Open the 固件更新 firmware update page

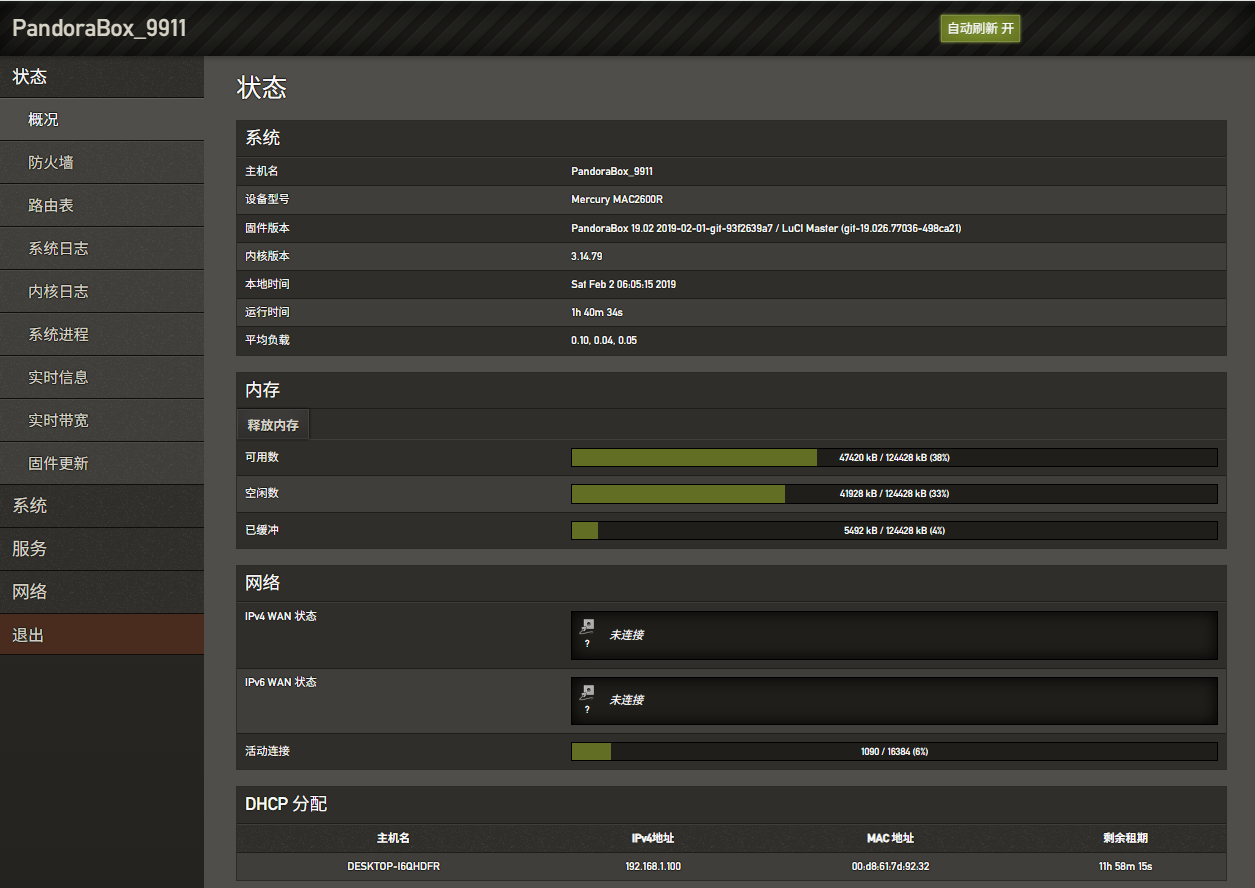coord(102,464)
